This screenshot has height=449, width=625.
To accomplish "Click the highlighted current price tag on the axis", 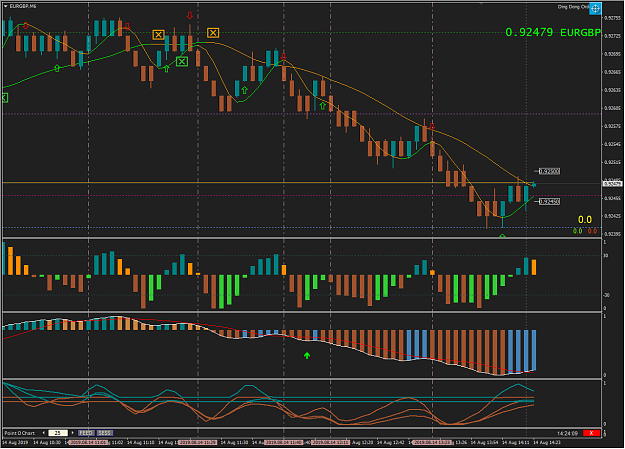I will (x=613, y=184).
